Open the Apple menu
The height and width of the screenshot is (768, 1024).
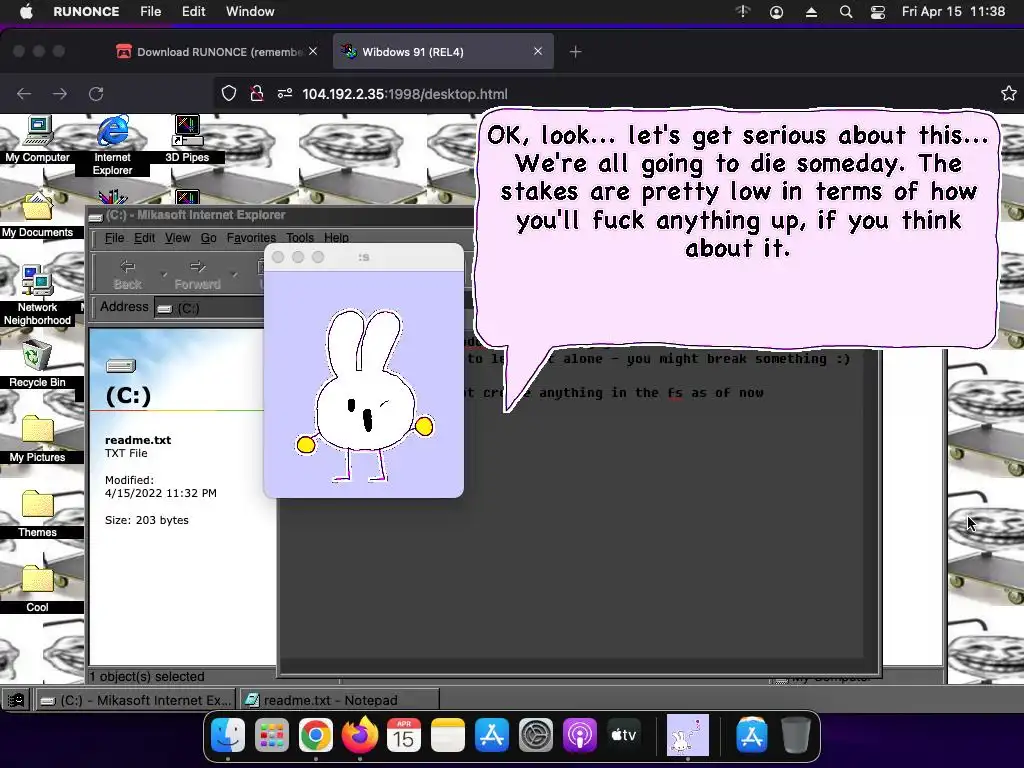coord(26,12)
